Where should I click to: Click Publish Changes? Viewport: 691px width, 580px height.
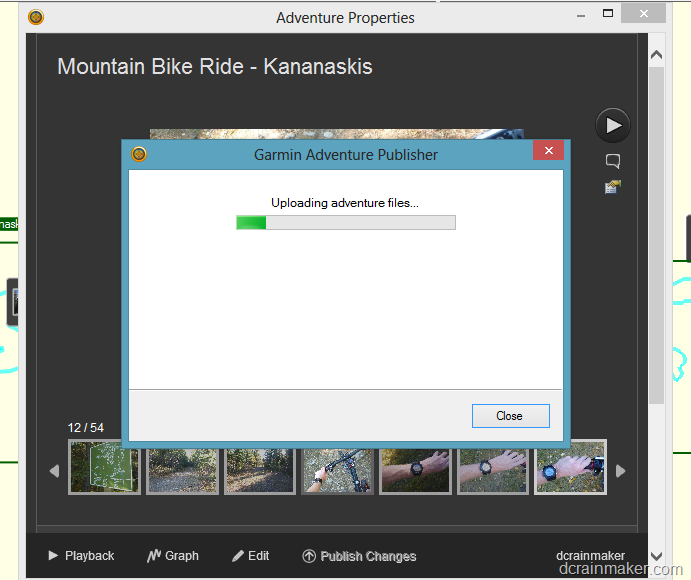coord(359,556)
